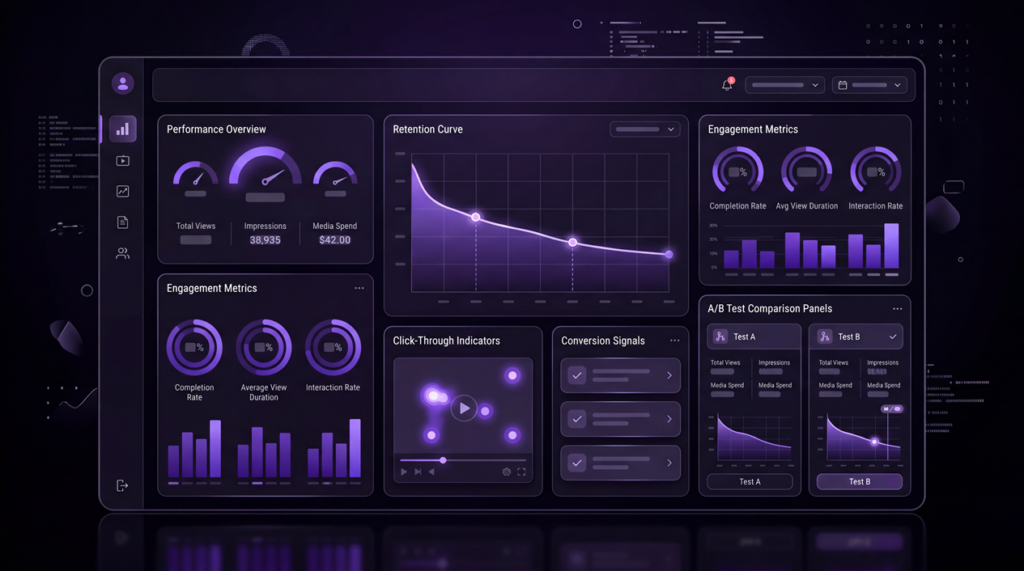Viewport: 1024px width, 571px height.
Task: Click the calendar icon in the date picker
Action: (842, 85)
